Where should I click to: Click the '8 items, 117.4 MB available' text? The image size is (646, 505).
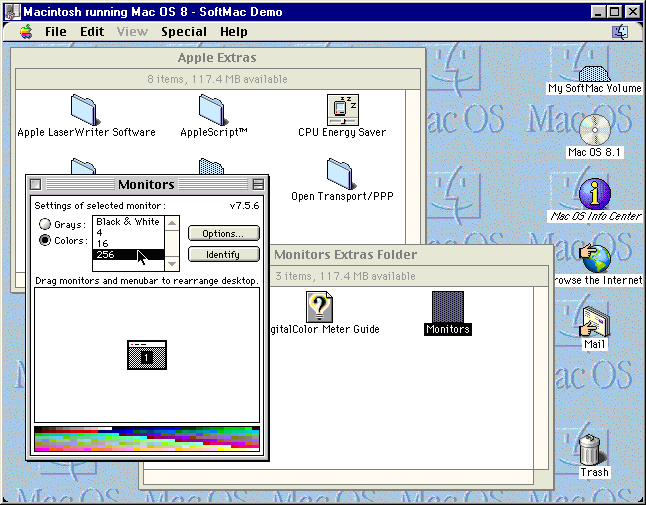218,79
